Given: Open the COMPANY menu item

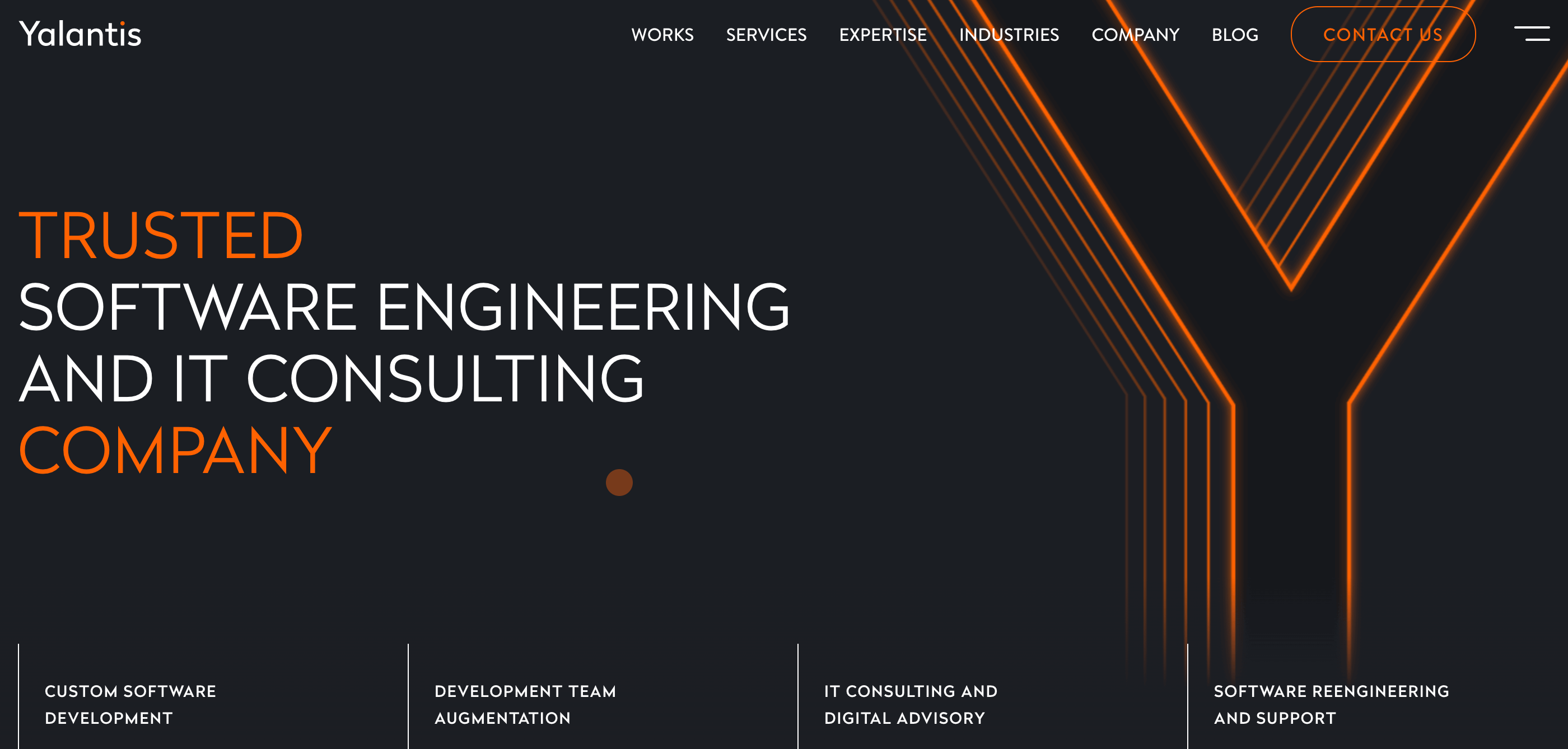Looking at the screenshot, I should click(x=1135, y=35).
